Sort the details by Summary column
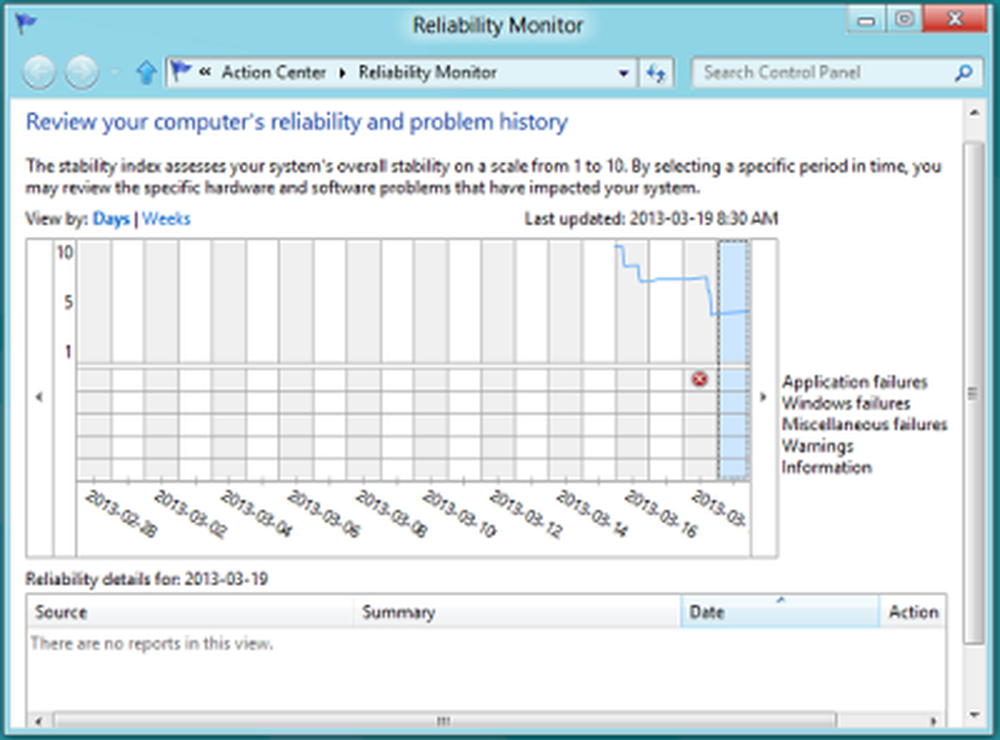This screenshot has height=740, width=1000. 517,612
